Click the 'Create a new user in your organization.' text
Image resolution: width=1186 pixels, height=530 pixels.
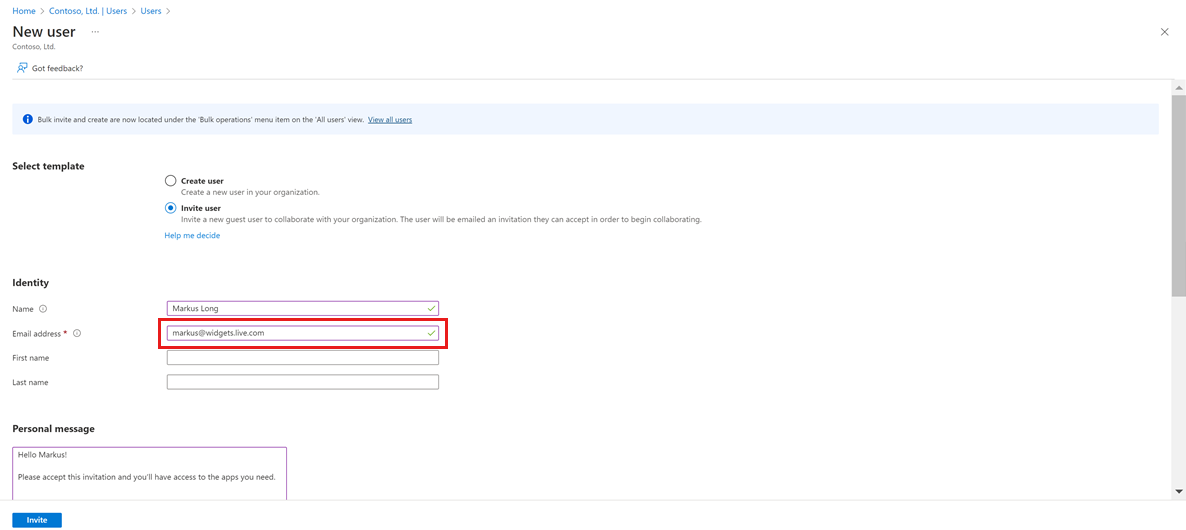pyautogui.click(x=250, y=192)
